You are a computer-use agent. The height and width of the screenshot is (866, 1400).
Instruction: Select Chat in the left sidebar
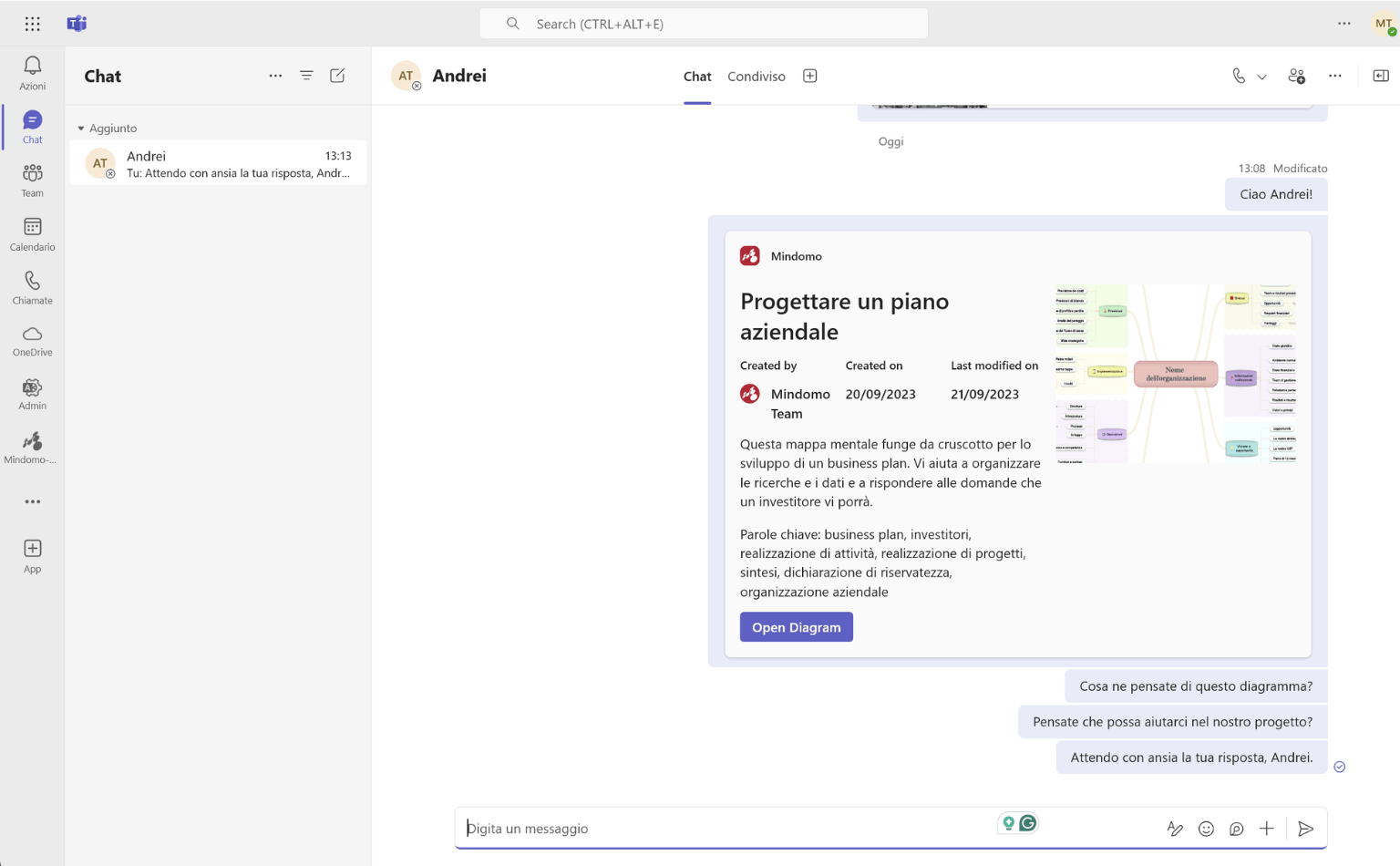[x=33, y=127]
